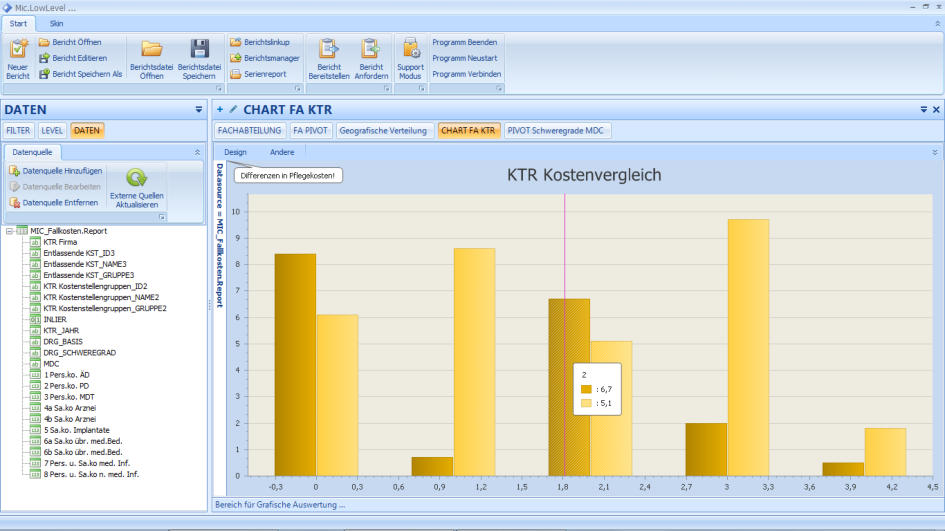This screenshot has width=945, height=531.
Task: Open the DATEN panel header dropdown arrow
Action: coord(198,109)
